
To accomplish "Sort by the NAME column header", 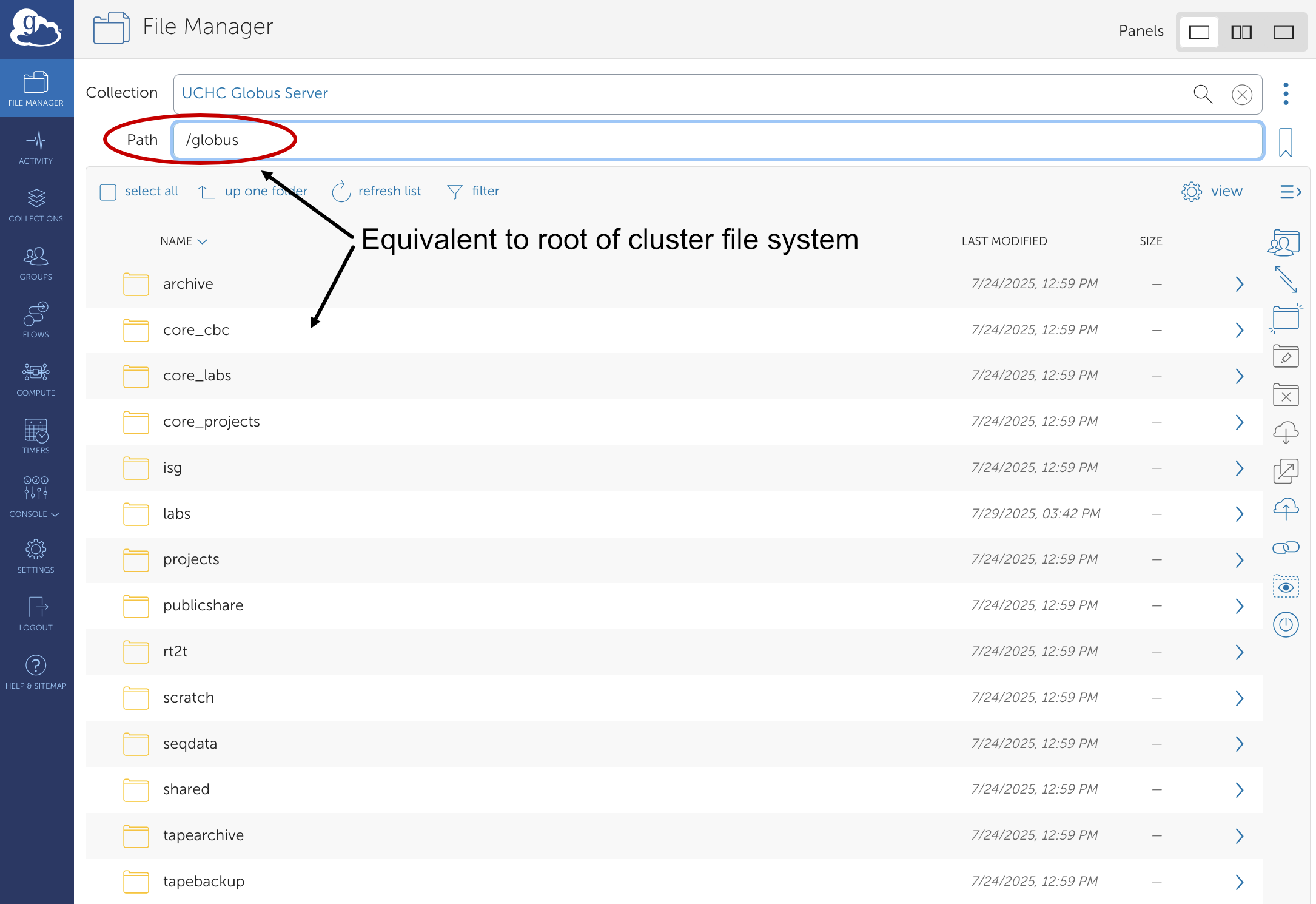I will (x=184, y=241).
